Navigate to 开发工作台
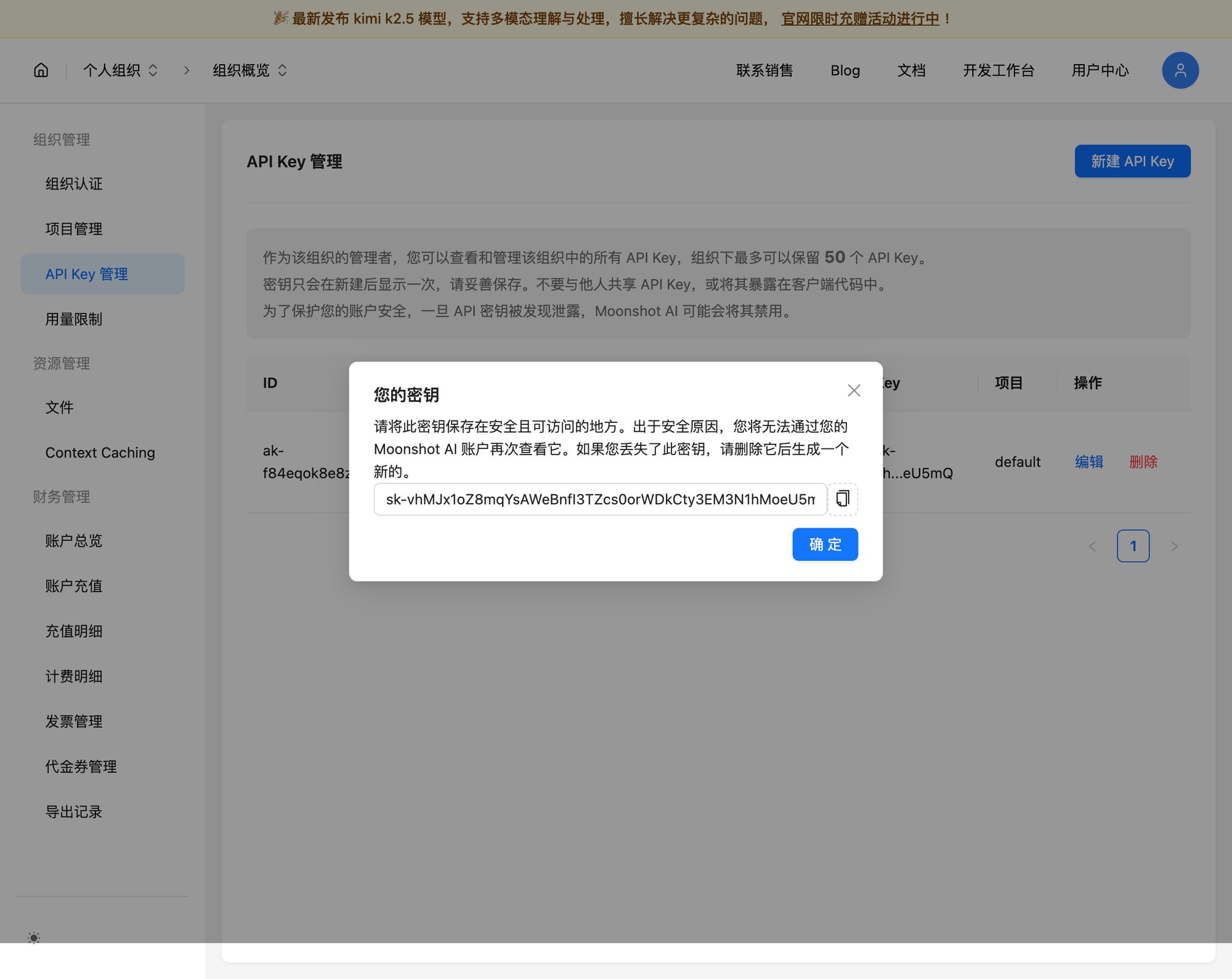 pos(998,70)
